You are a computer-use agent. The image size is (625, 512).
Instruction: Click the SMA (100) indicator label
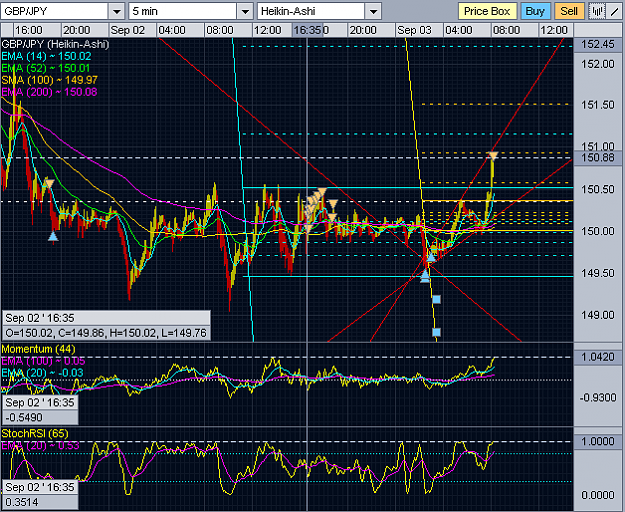[49, 80]
